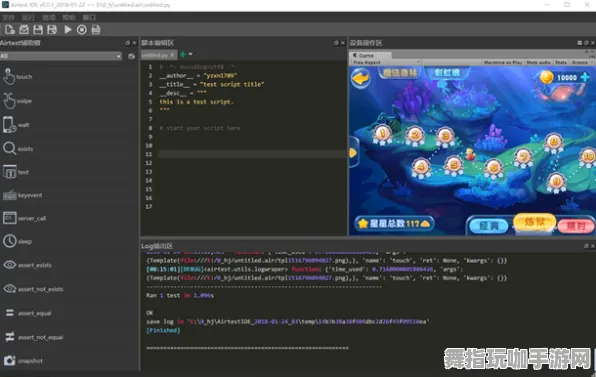Choose the red 限时 mode button
The height and width of the screenshot is (377, 596).
tap(576, 226)
